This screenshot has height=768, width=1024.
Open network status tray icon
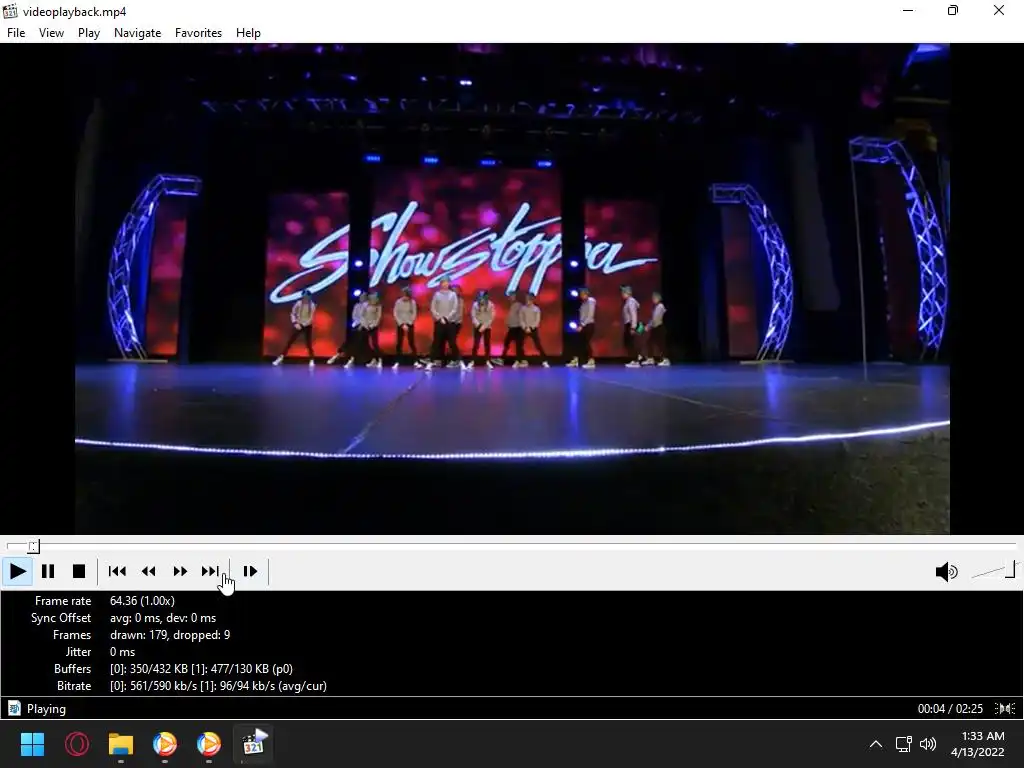tap(904, 744)
